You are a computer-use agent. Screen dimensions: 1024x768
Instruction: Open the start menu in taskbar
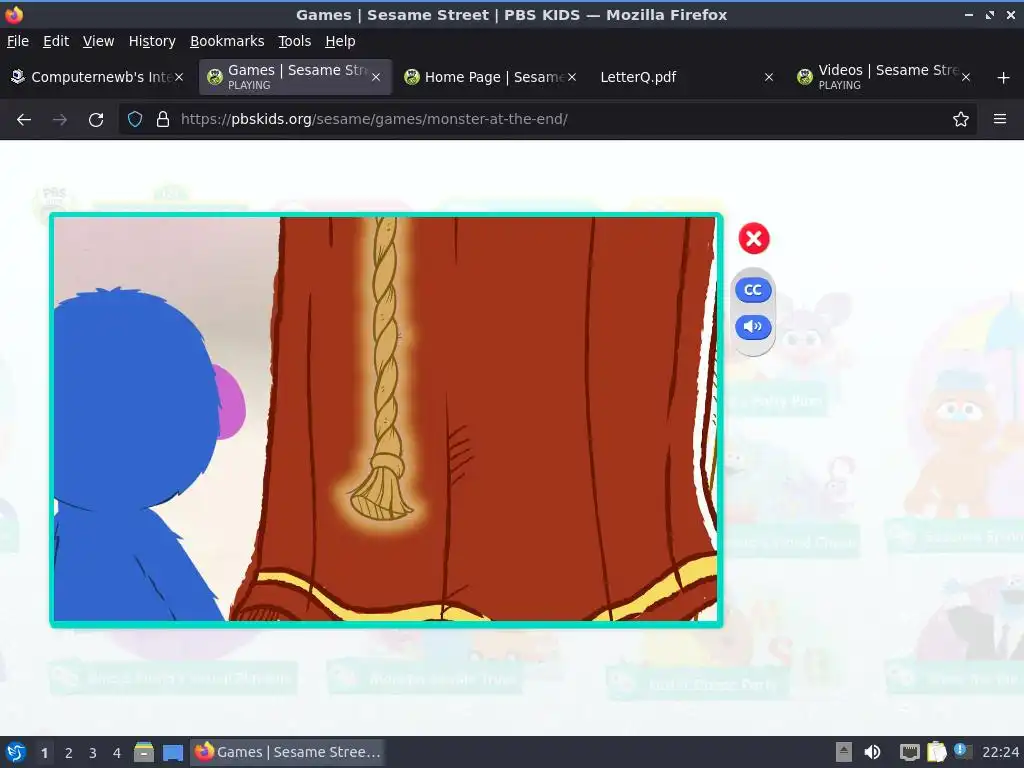click(x=15, y=752)
